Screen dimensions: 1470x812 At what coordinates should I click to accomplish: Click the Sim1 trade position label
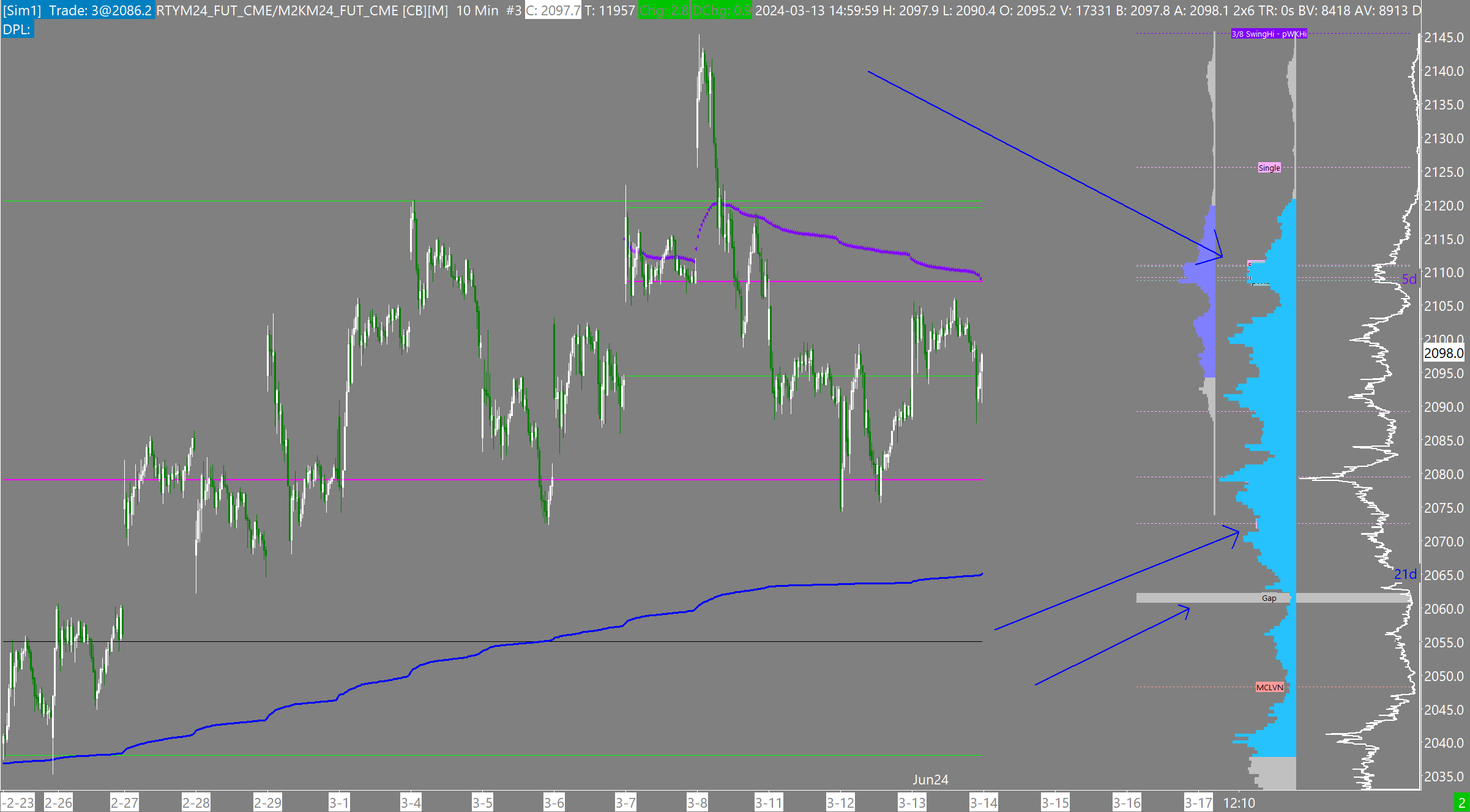click(78, 10)
